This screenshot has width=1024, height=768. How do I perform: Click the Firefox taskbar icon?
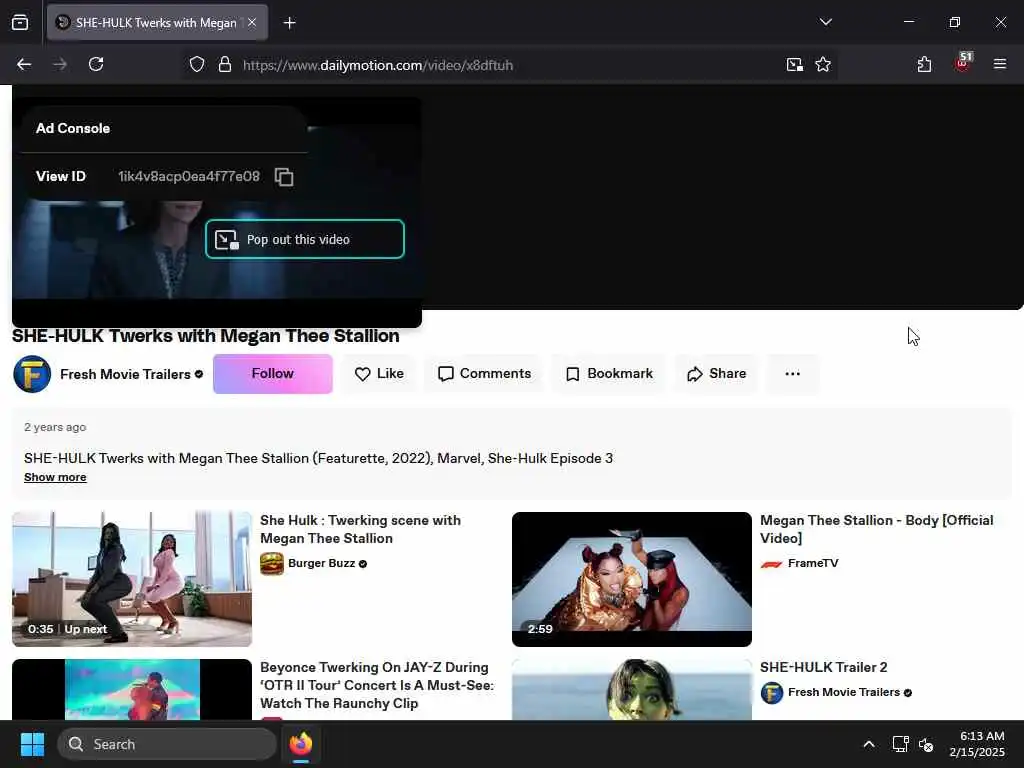click(x=301, y=744)
